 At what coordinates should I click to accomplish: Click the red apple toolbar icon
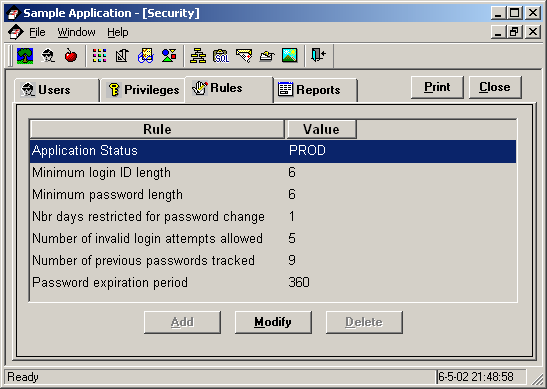pyautogui.click(x=71, y=56)
